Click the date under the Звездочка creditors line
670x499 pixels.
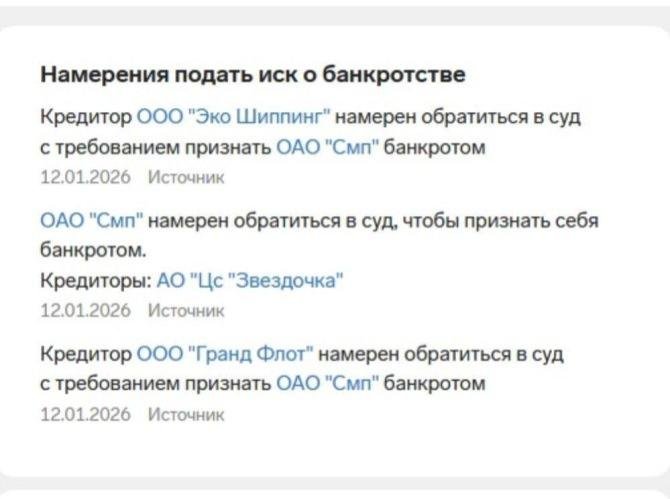(x=85, y=310)
